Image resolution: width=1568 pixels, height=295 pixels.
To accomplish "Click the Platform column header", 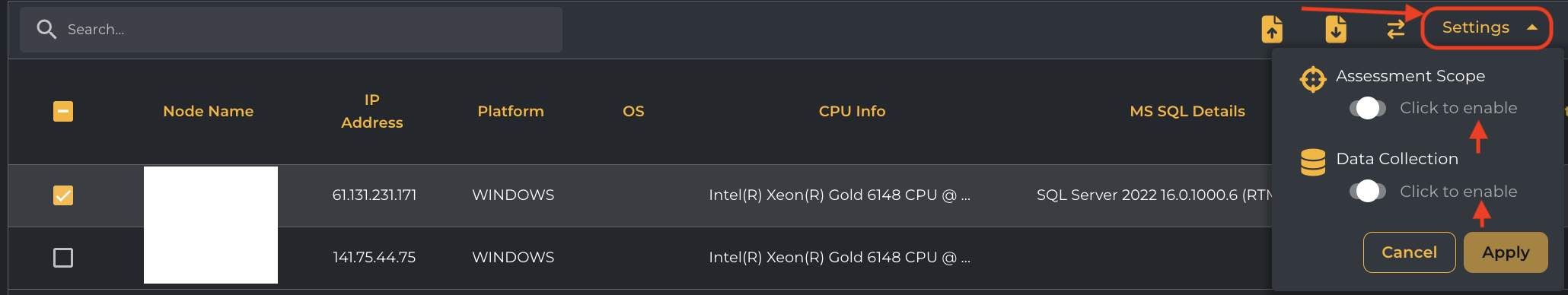I will pyautogui.click(x=511, y=112).
